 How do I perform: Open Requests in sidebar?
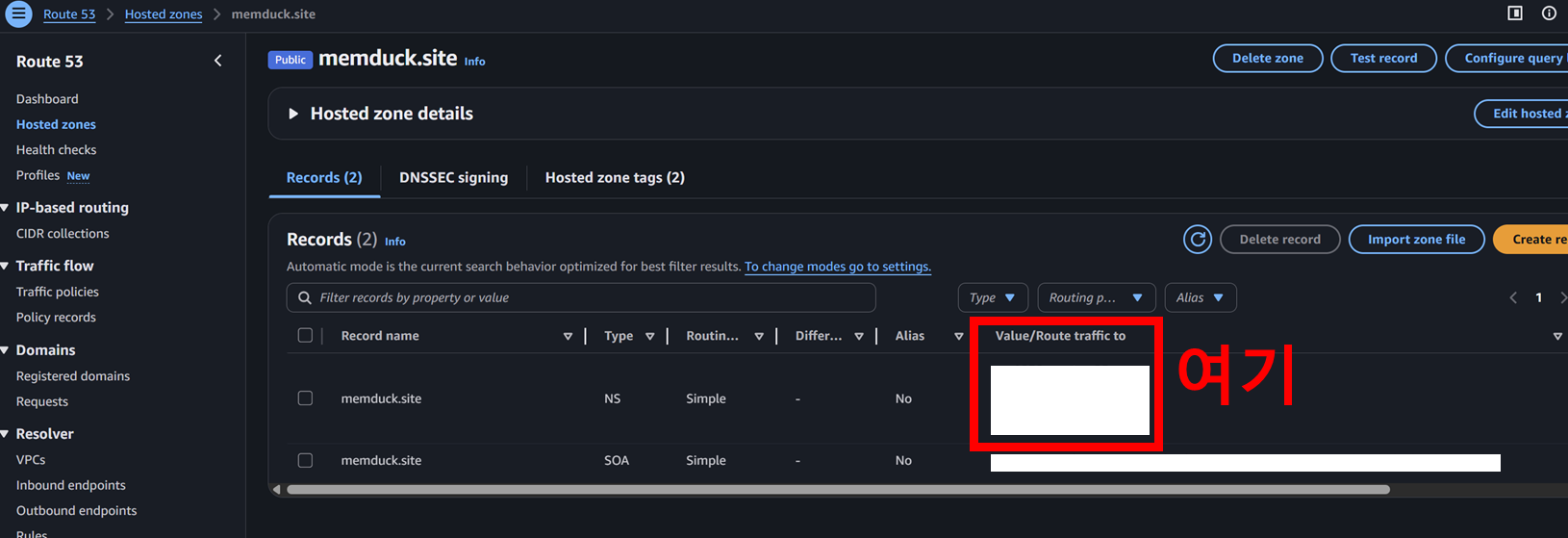(42, 401)
